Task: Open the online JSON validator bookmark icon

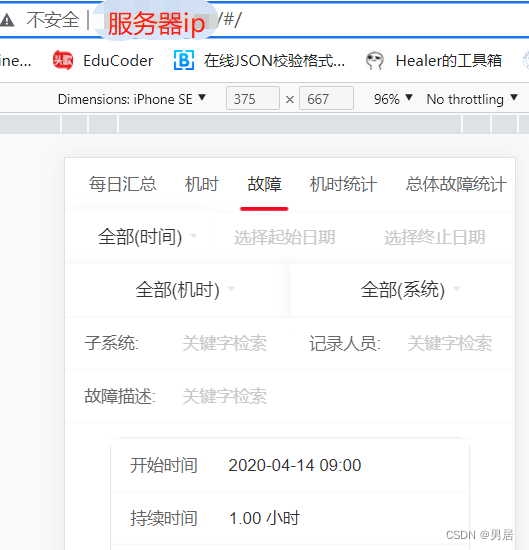Action: click(184, 60)
